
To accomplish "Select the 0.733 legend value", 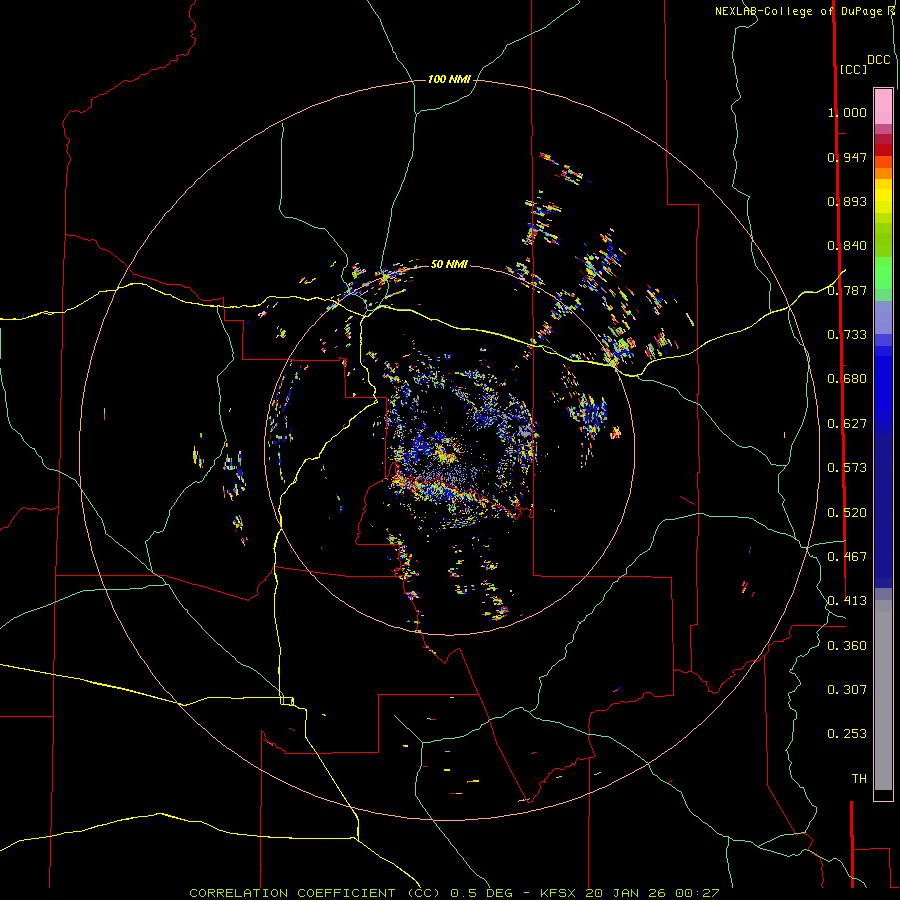I will [x=847, y=335].
